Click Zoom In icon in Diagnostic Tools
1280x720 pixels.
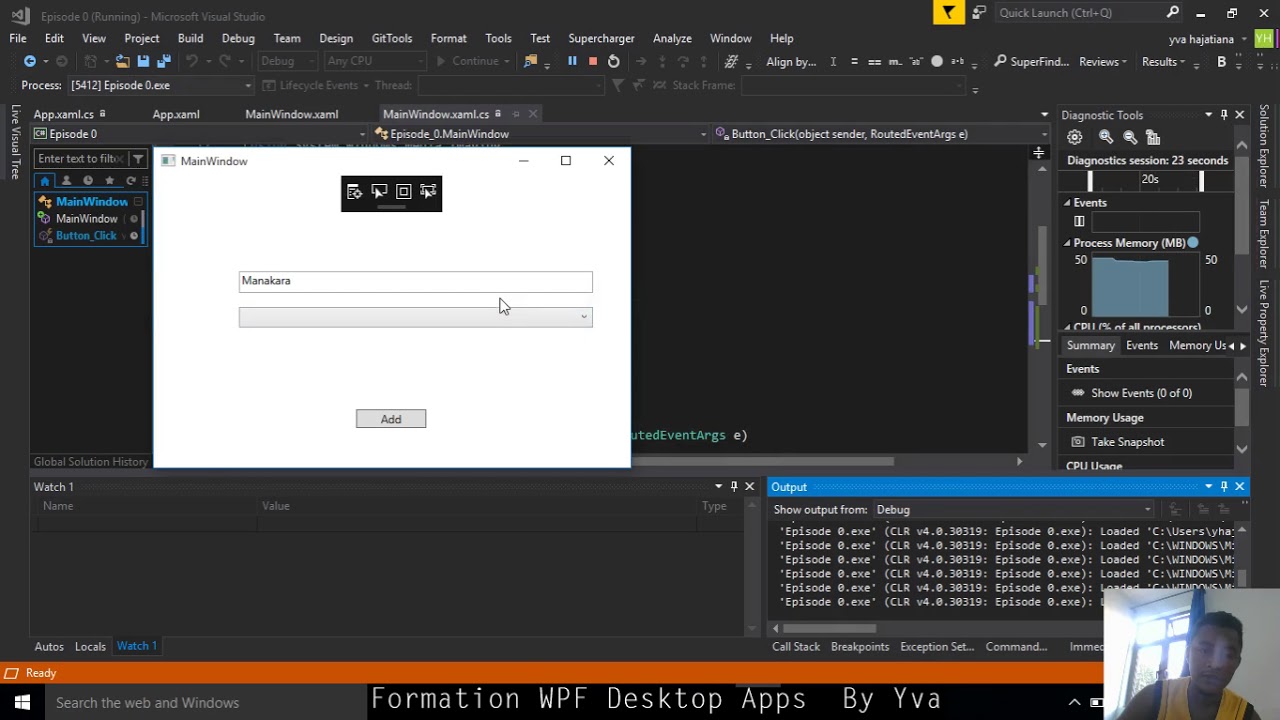click(1106, 137)
